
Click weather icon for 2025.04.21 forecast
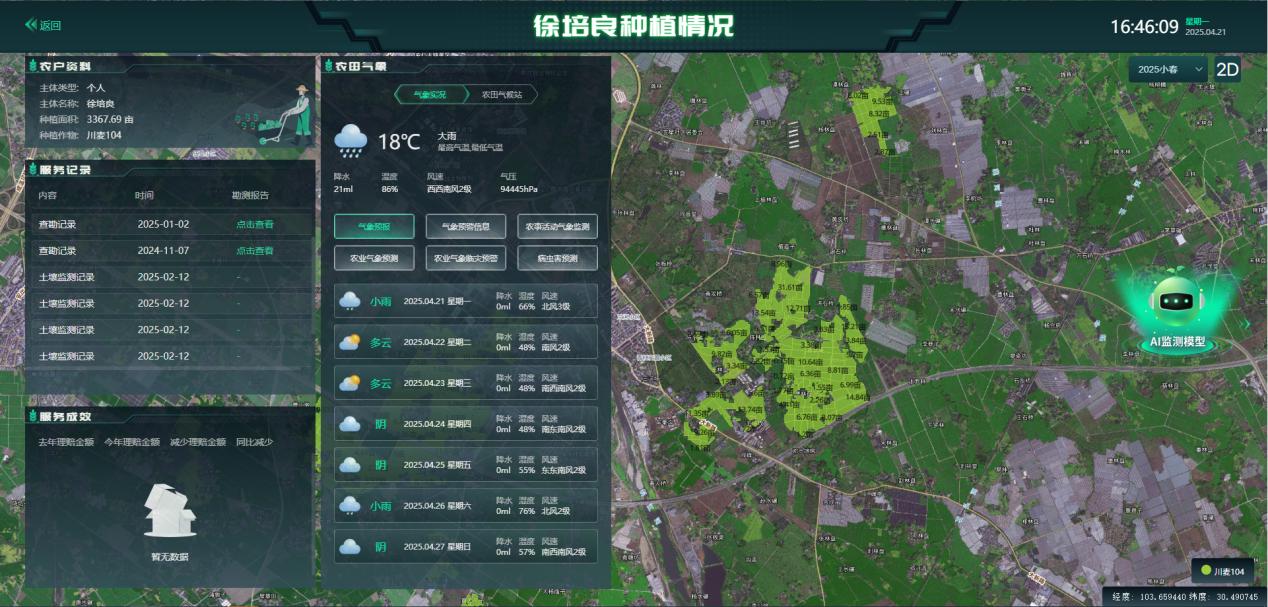point(350,301)
